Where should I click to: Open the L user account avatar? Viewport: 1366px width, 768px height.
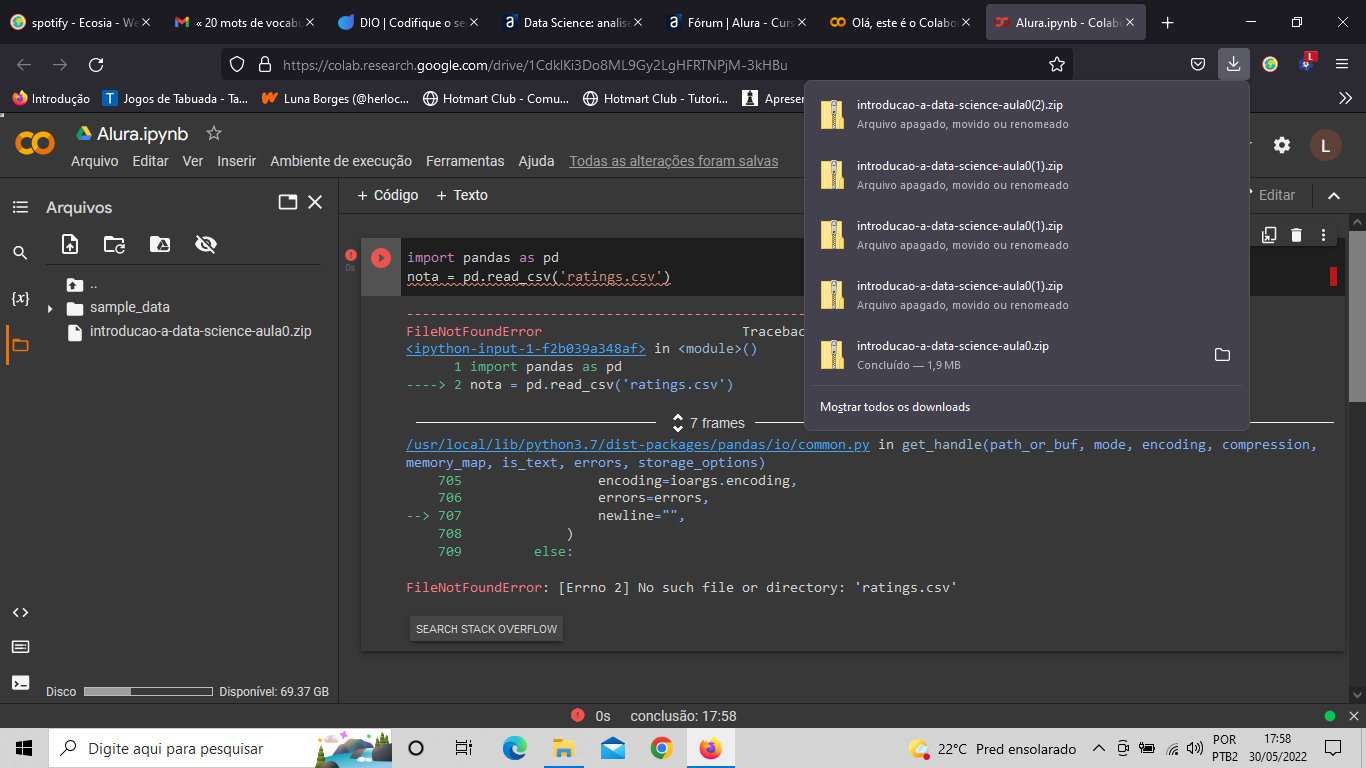coord(1325,146)
